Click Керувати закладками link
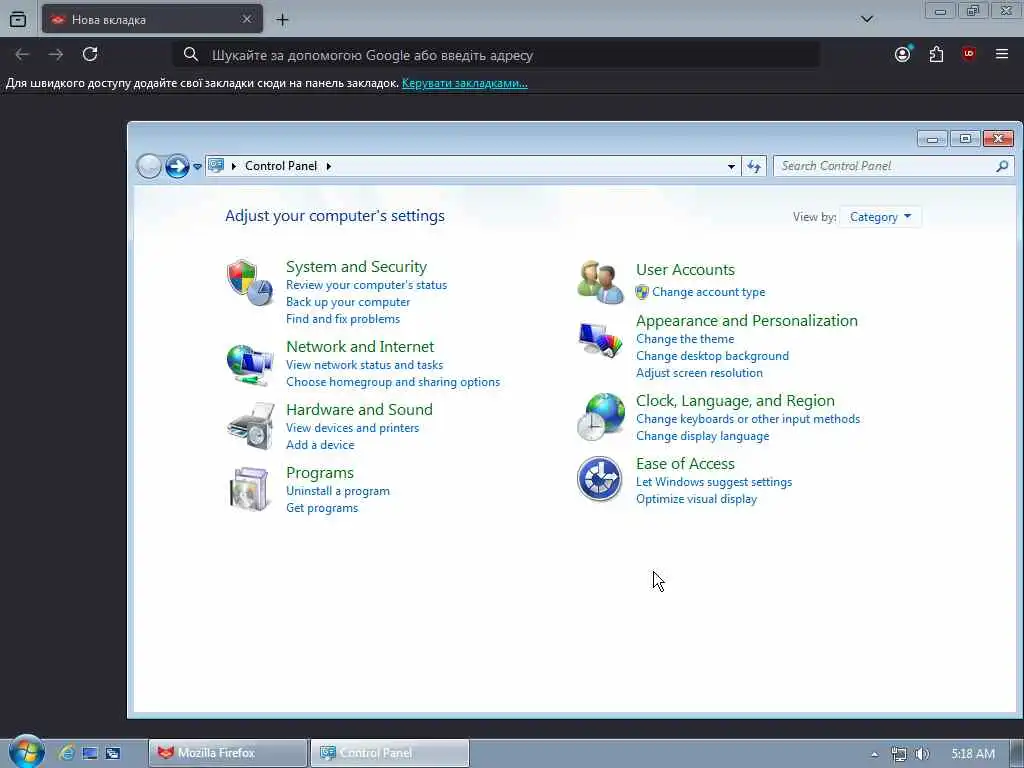 464,83
